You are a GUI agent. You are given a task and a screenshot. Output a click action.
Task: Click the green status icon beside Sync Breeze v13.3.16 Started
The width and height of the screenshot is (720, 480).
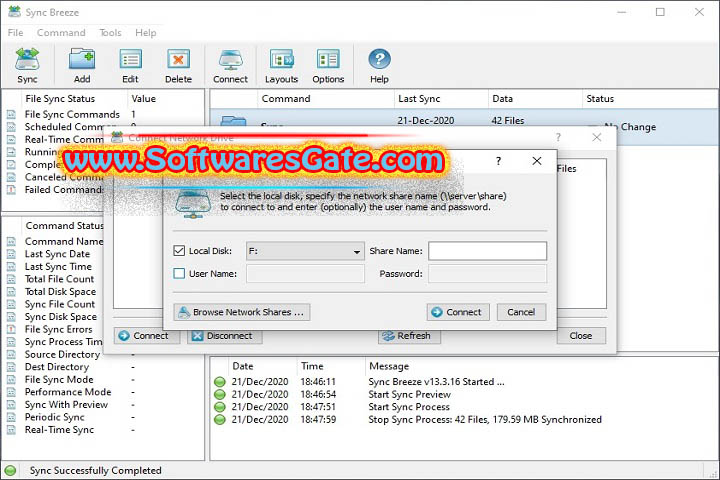[220, 382]
